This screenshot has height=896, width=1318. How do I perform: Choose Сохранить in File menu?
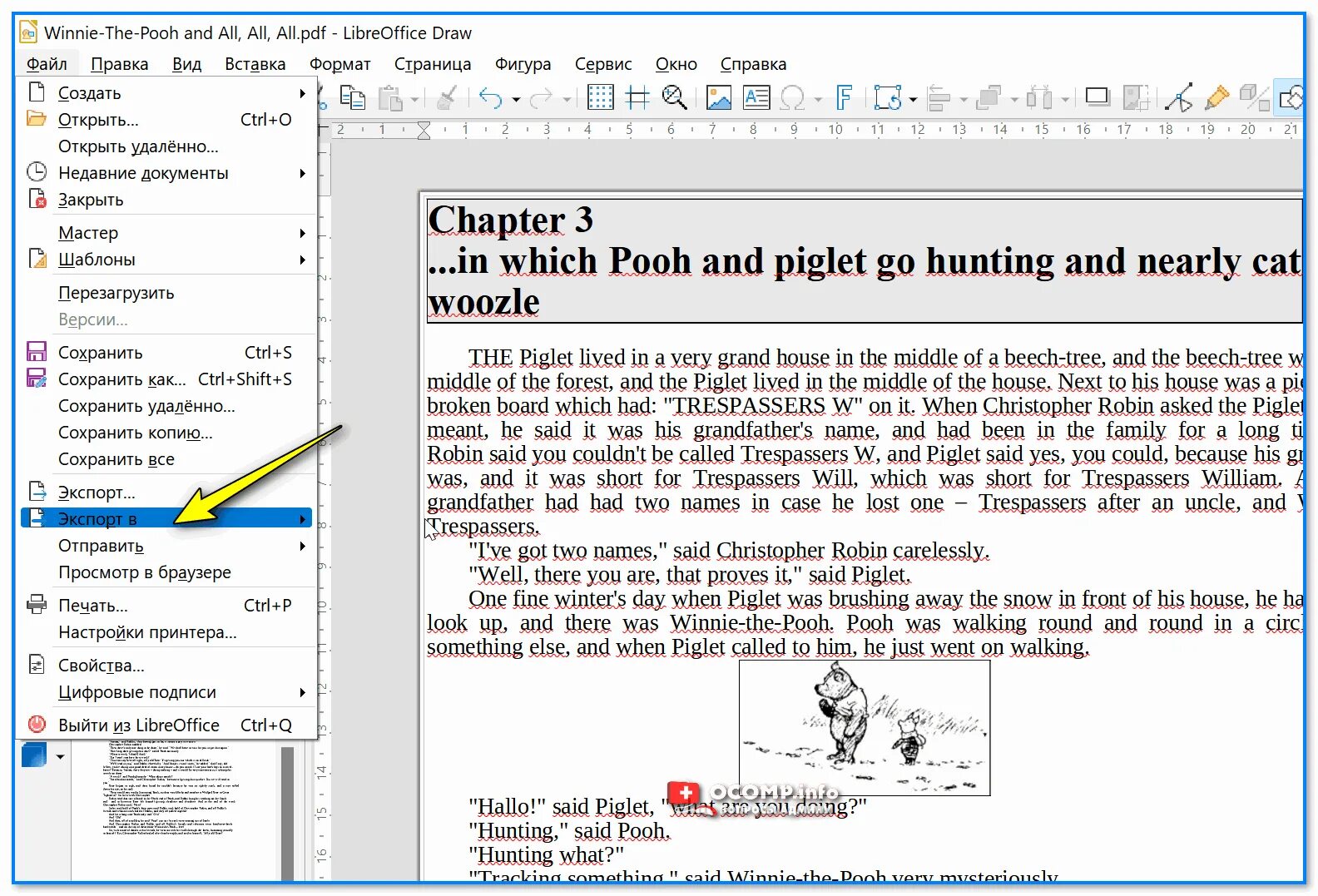pyautogui.click(x=166, y=353)
